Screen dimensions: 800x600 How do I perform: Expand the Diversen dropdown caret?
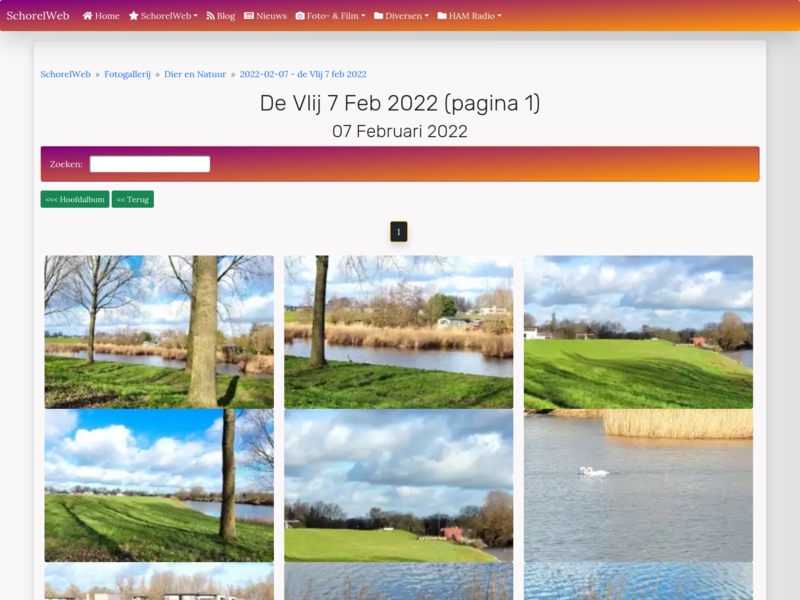coord(427,16)
